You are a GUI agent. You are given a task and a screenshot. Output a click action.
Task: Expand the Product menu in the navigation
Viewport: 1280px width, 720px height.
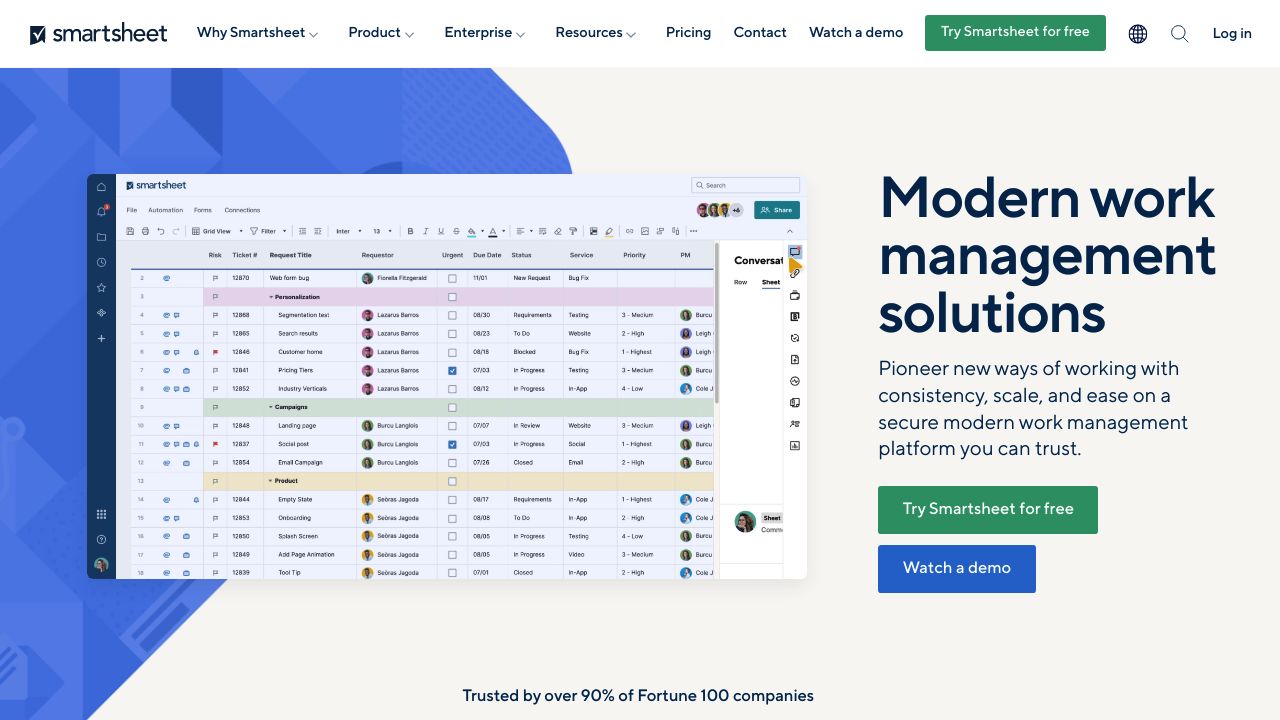pos(375,32)
